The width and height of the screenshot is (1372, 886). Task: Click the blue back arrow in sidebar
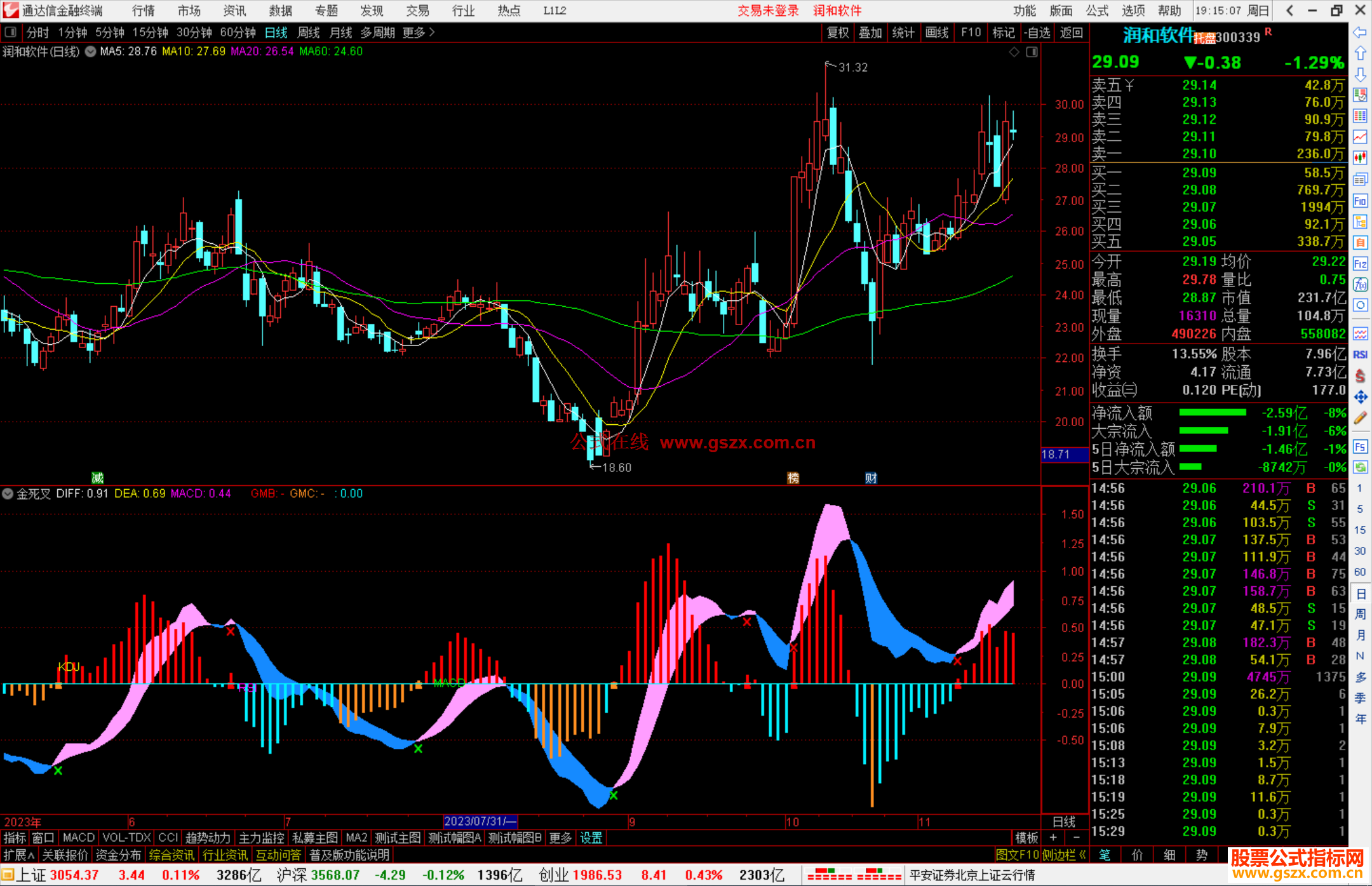[x=1360, y=32]
